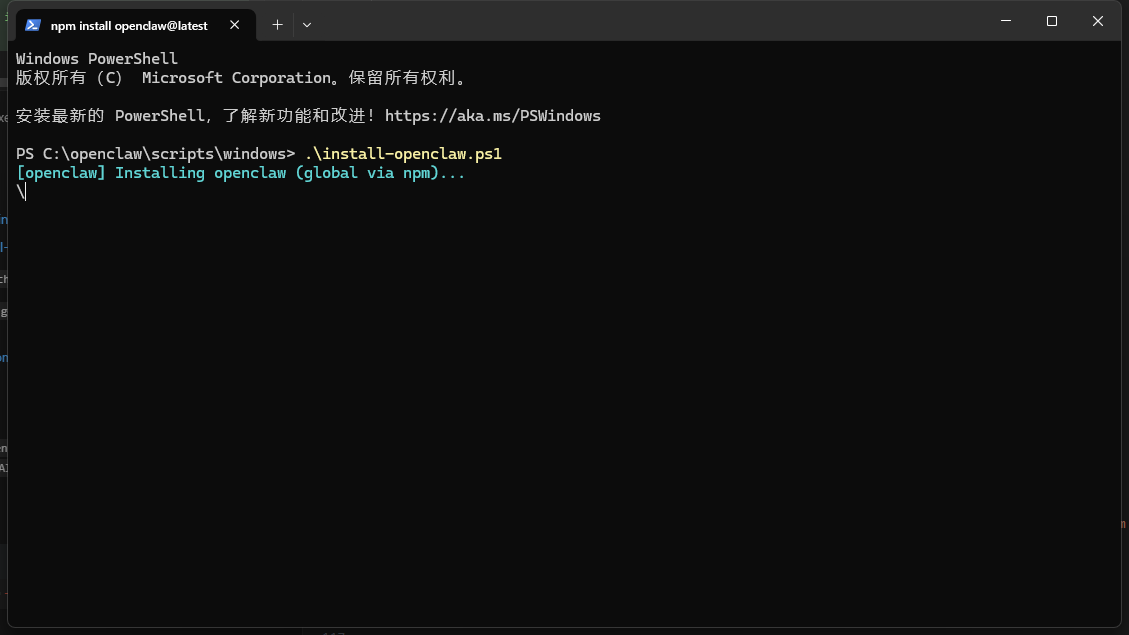Viewport: 1129px width, 635px height.
Task: Click the Windows PowerShell header line
Action: click(x=96, y=59)
